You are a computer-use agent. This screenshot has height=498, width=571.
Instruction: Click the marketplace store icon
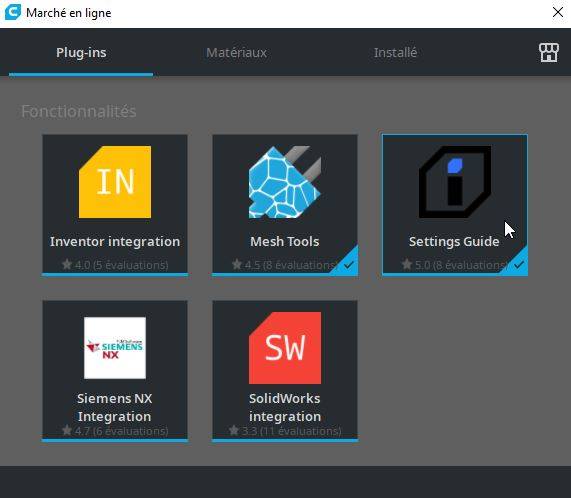click(548, 53)
